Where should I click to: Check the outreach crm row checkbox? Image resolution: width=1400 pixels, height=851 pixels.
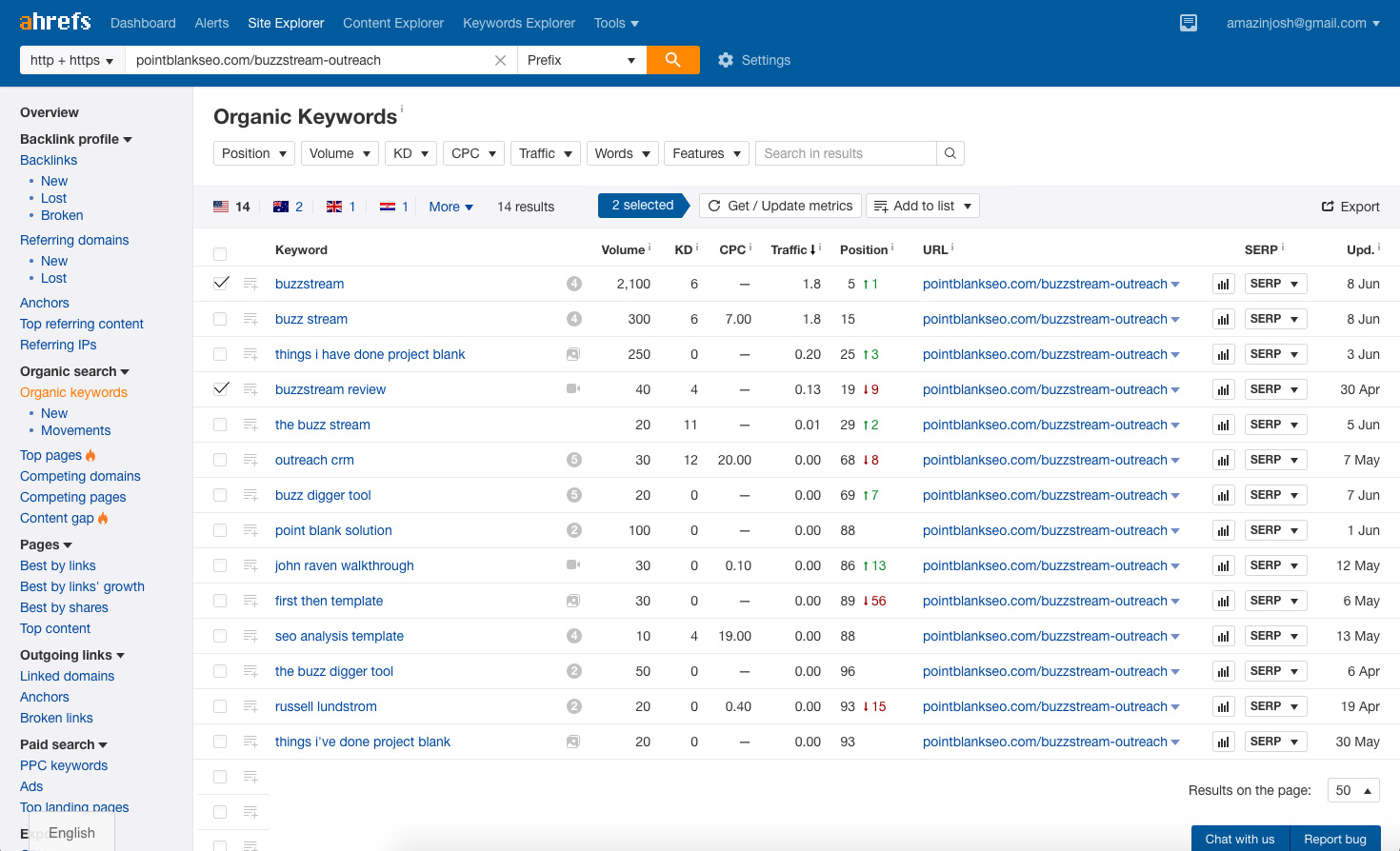click(220, 460)
